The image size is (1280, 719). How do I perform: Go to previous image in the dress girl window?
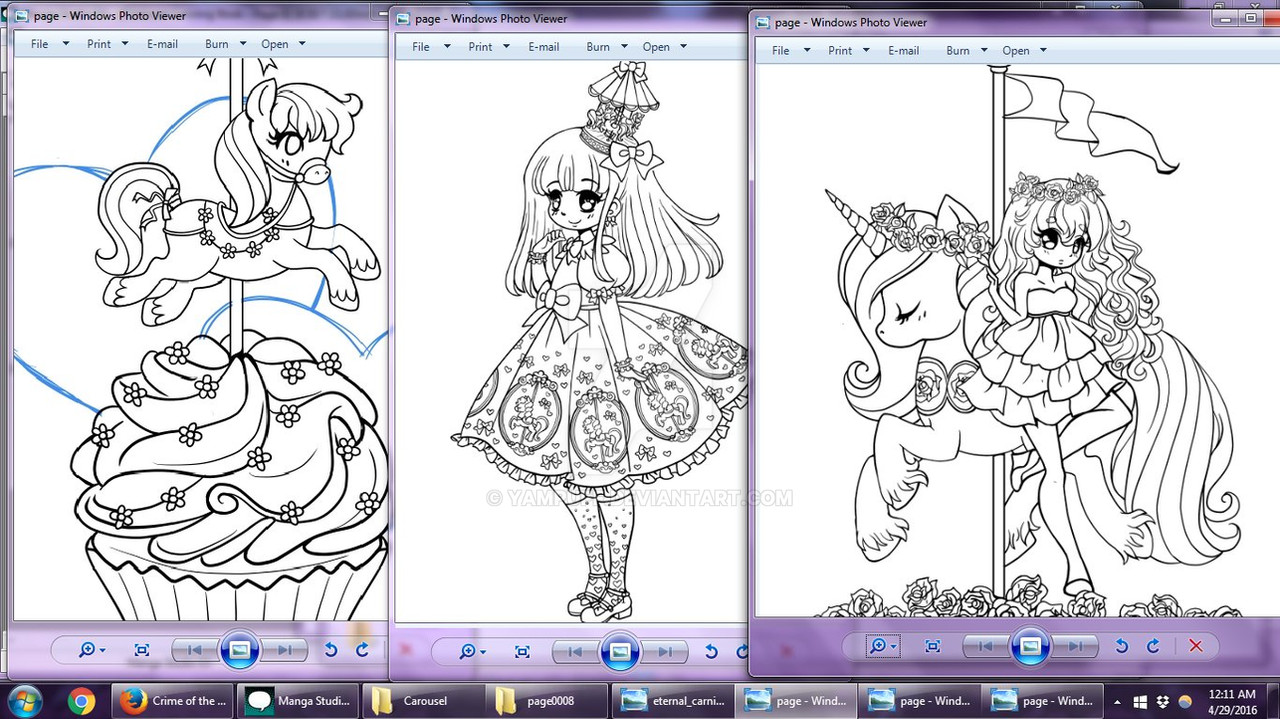575,652
